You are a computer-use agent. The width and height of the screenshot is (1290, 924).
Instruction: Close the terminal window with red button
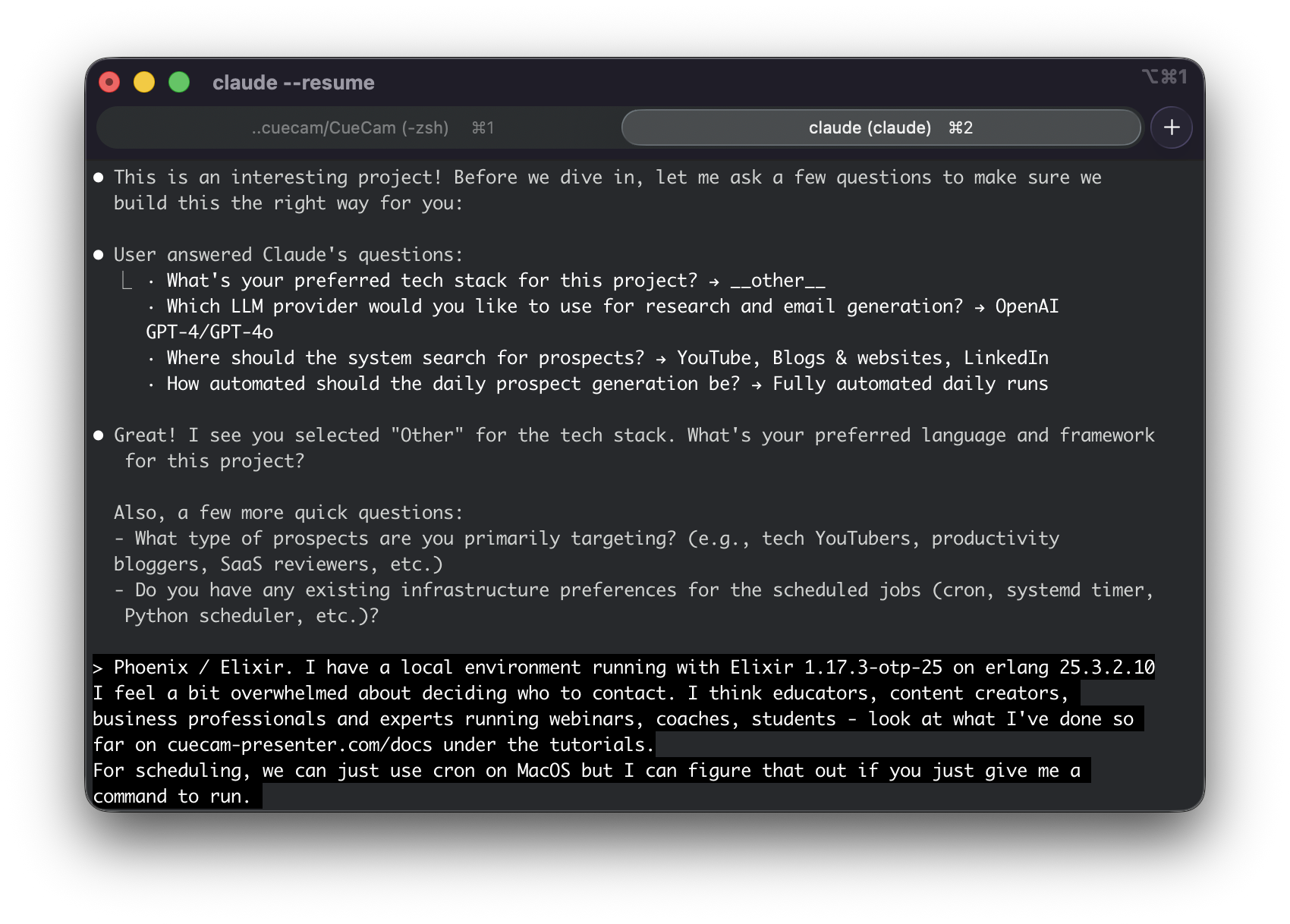(110, 82)
